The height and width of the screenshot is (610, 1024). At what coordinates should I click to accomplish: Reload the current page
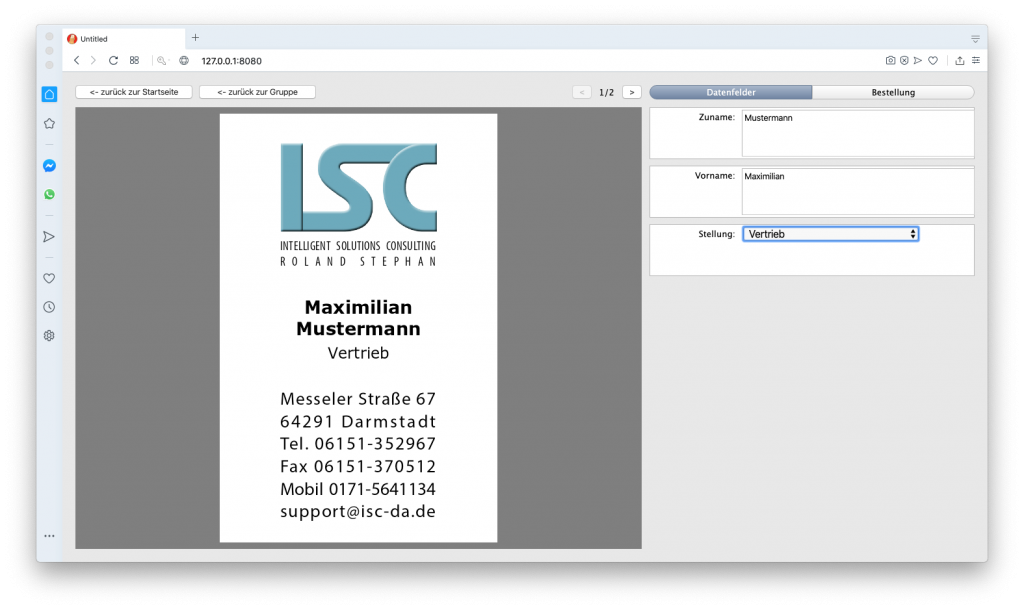[x=113, y=60]
